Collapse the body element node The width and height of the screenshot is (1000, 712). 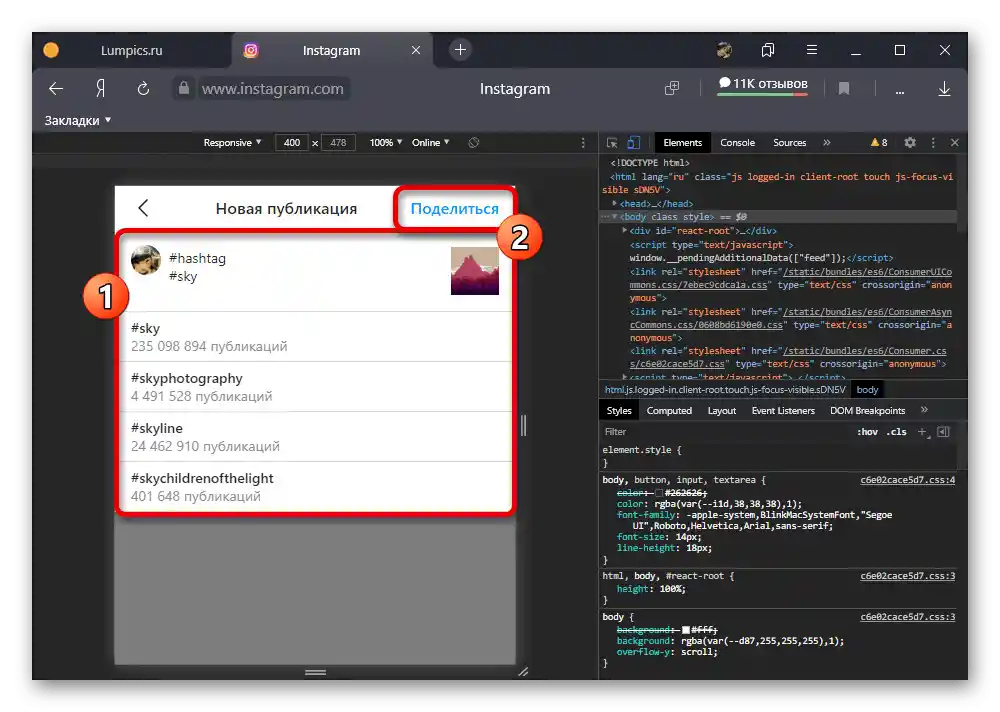click(614, 217)
